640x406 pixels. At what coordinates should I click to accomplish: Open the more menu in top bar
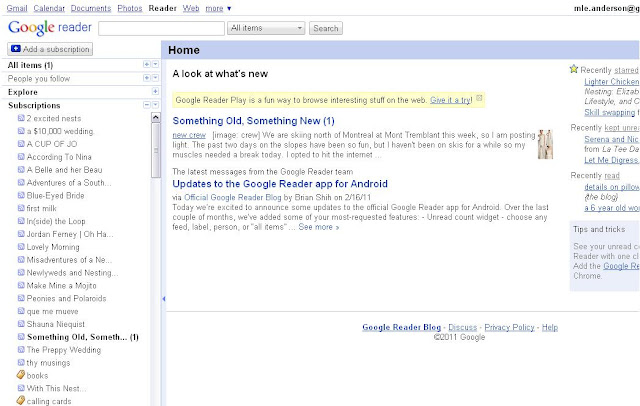[x=218, y=8]
